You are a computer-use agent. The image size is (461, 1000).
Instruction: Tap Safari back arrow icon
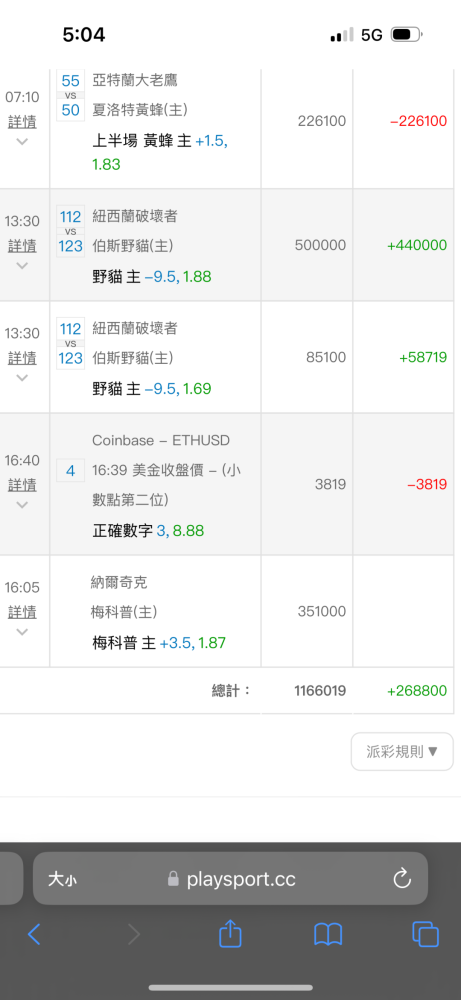pyautogui.click(x=34, y=934)
